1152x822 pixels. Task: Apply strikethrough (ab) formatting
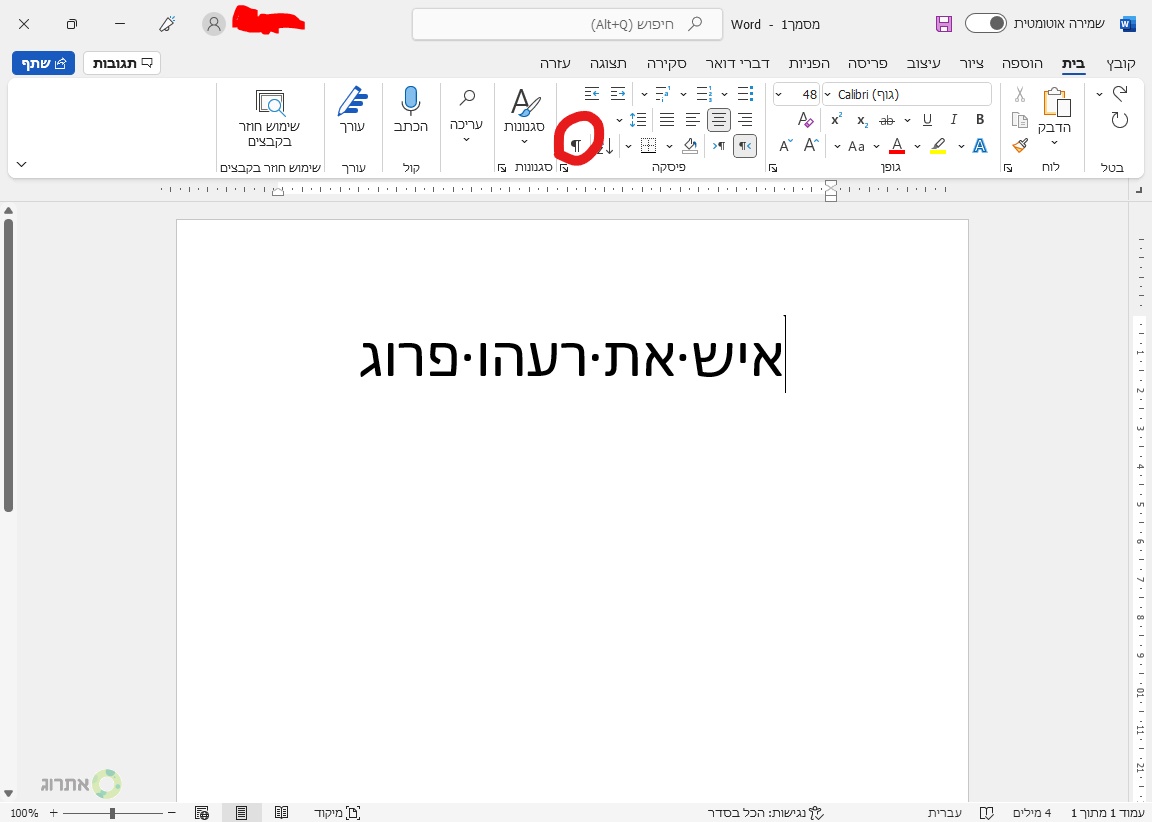tap(887, 120)
